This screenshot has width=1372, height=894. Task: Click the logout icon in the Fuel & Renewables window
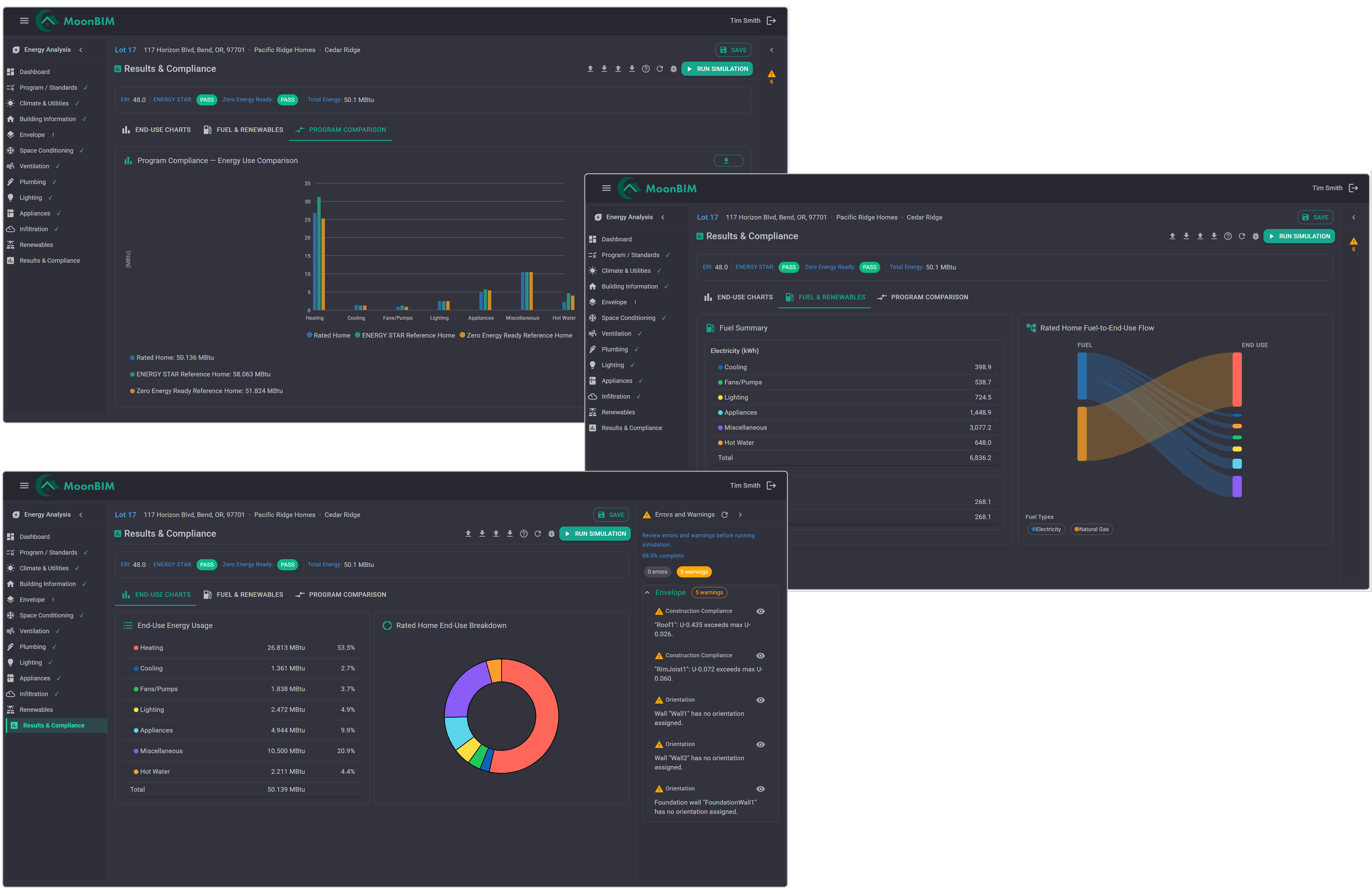[1354, 188]
